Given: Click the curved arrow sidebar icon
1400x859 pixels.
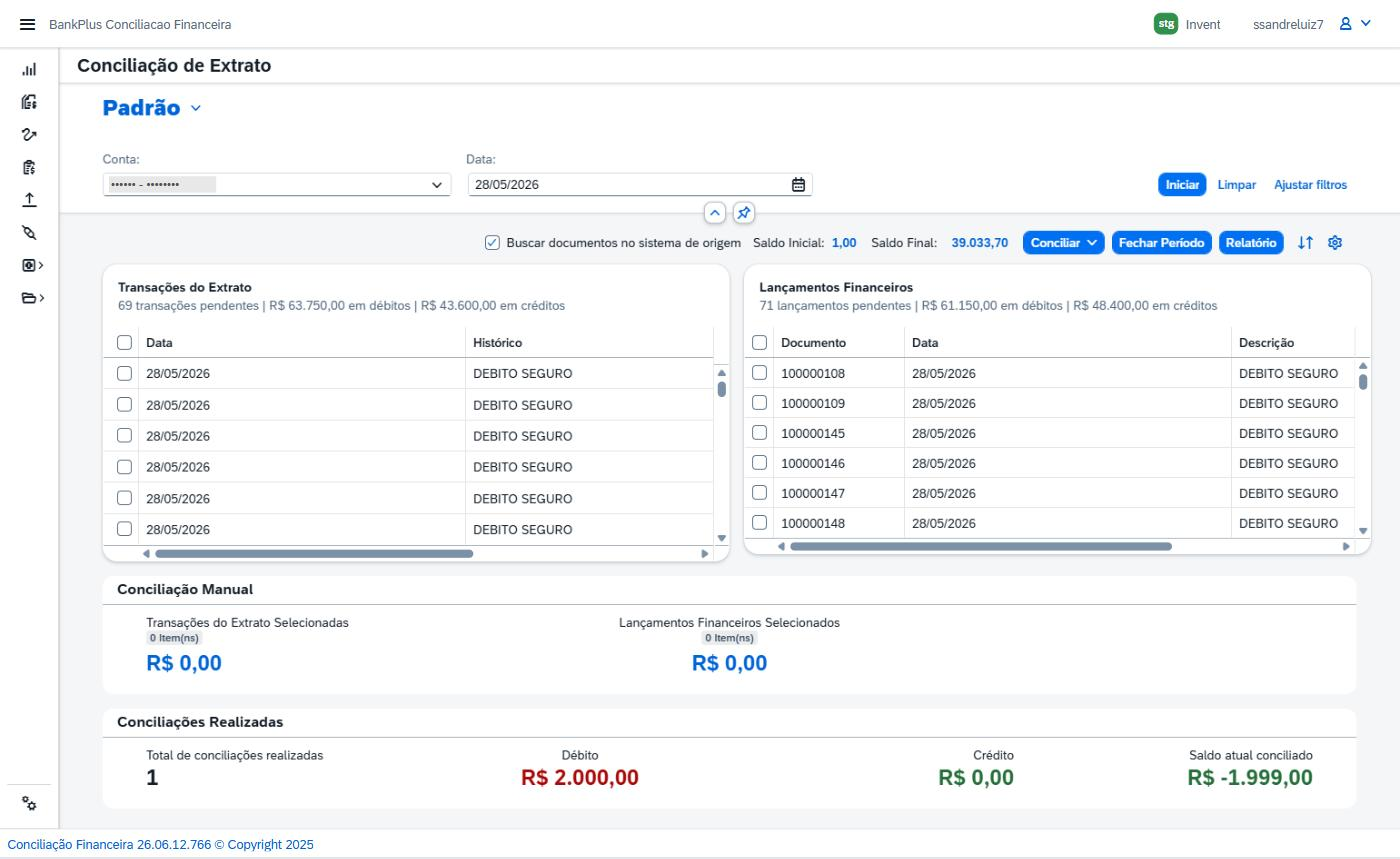Looking at the screenshot, I should click(29, 134).
